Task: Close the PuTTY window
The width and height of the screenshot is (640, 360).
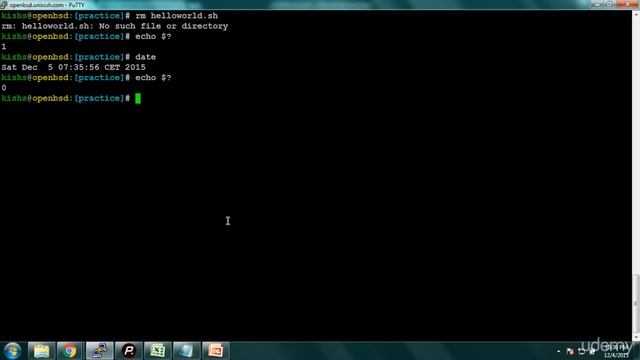Action: coord(627,4)
